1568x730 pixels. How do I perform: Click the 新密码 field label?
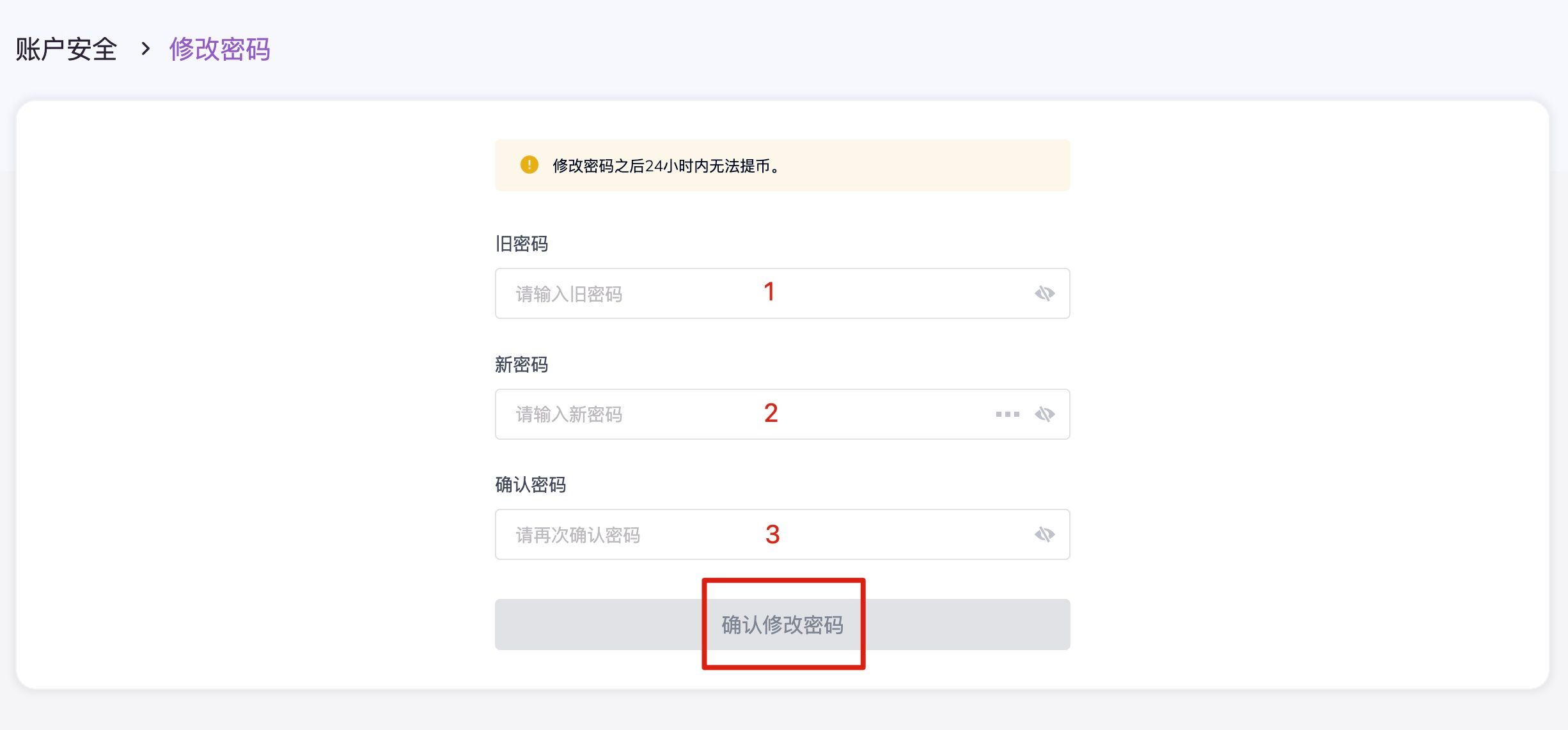click(x=521, y=364)
